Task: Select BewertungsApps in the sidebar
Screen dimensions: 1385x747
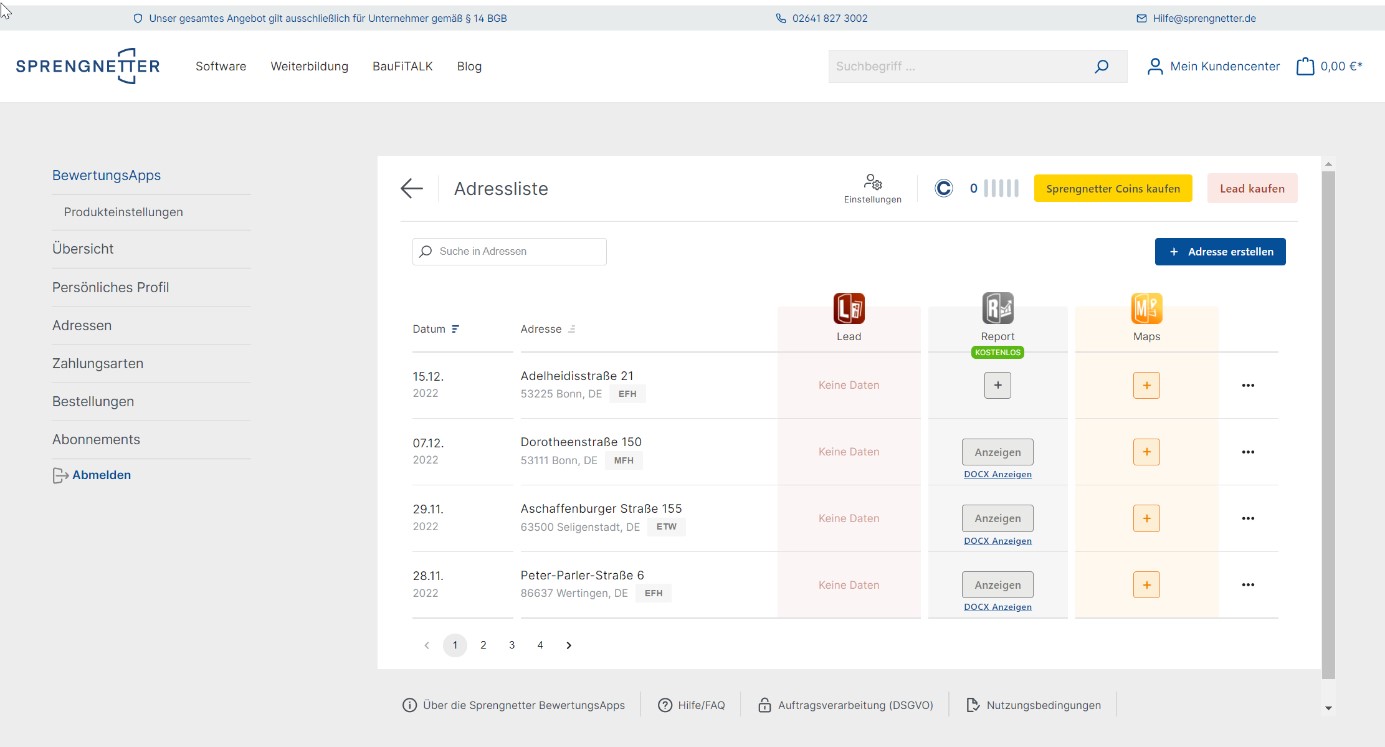Action: tap(106, 175)
